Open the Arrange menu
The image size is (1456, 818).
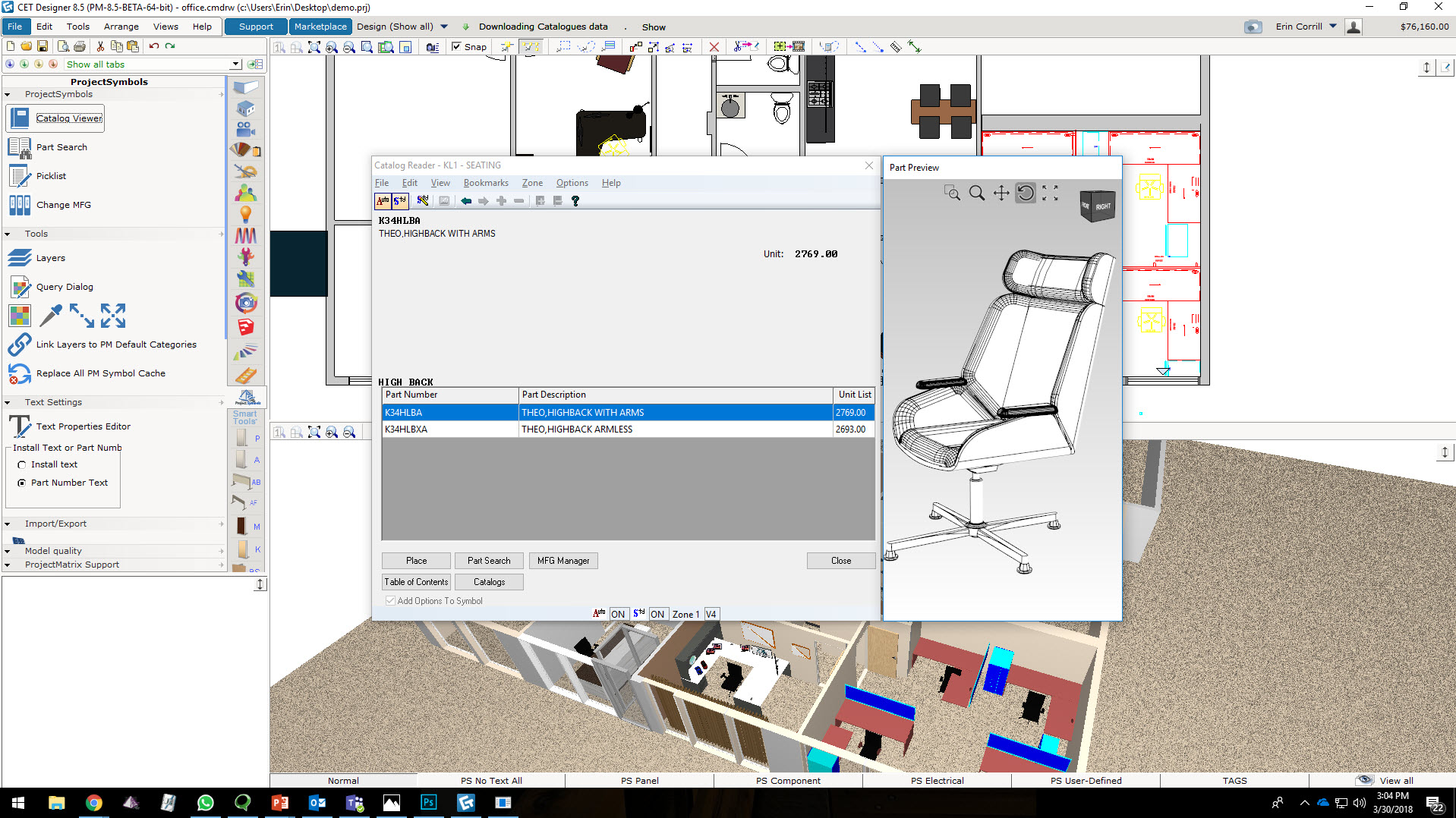[121, 27]
